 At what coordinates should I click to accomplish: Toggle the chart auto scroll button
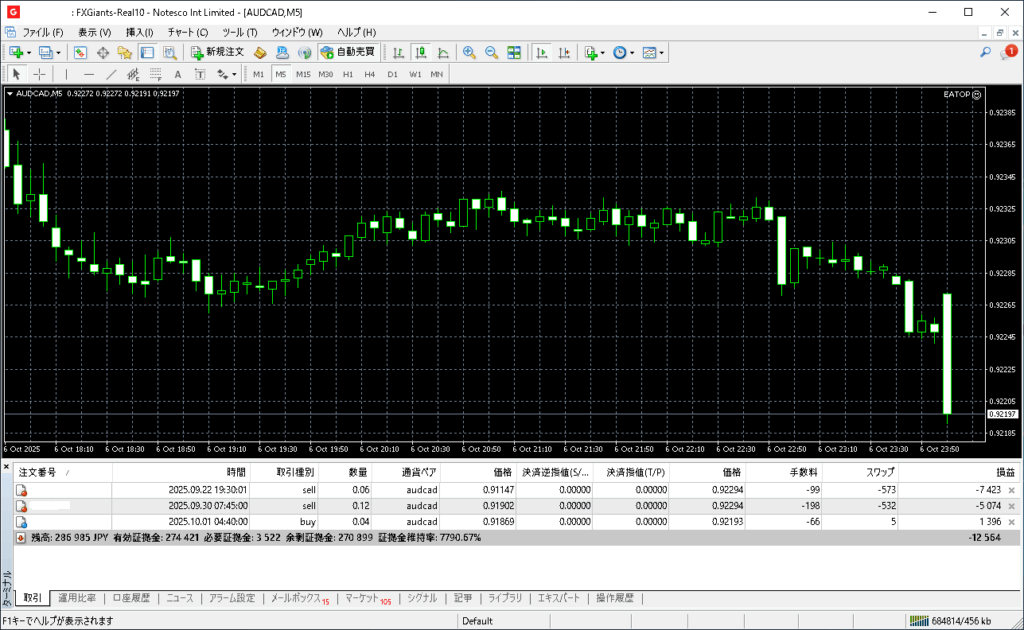pyautogui.click(x=541, y=52)
